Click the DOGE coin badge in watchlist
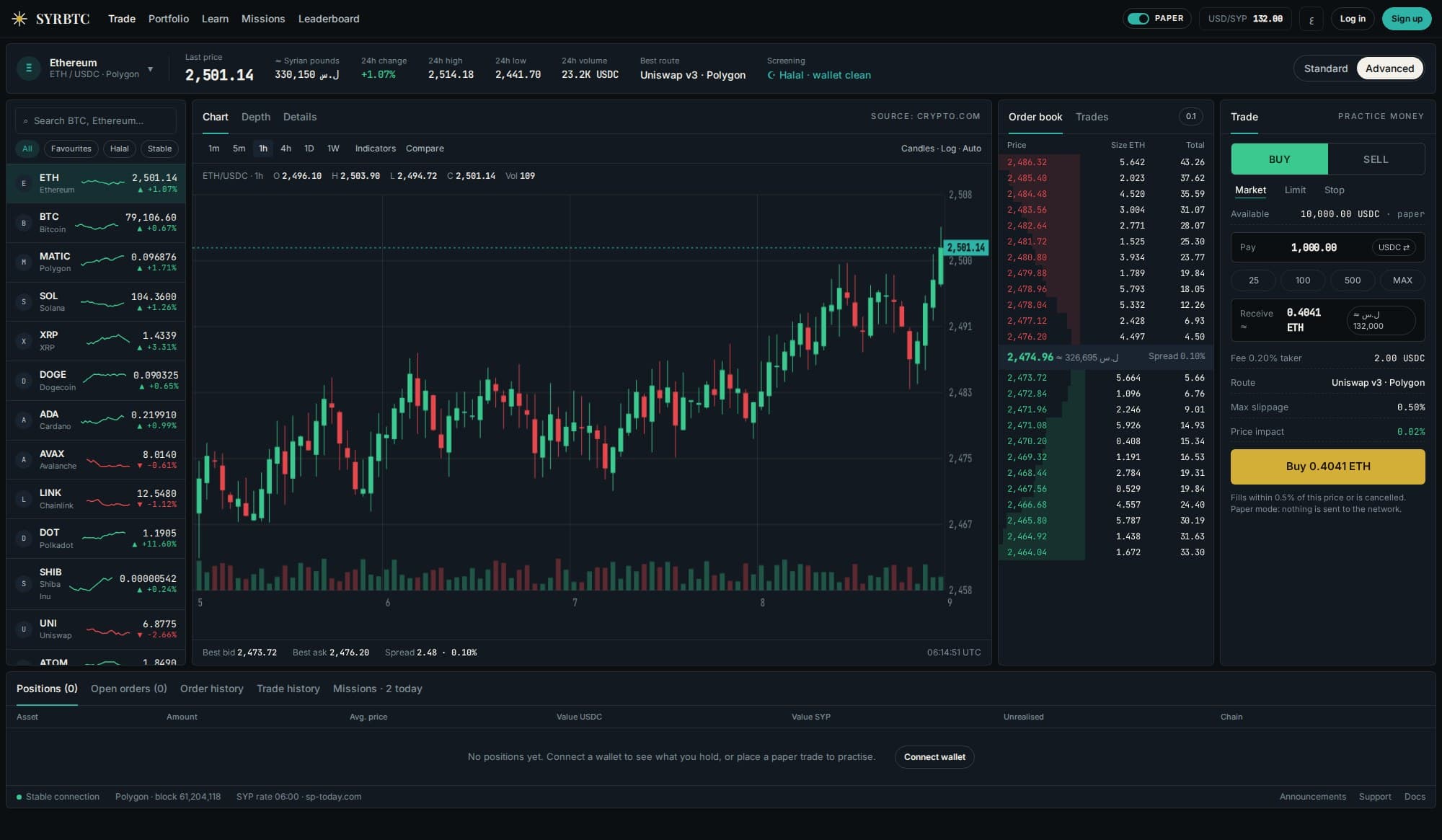 (x=24, y=381)
